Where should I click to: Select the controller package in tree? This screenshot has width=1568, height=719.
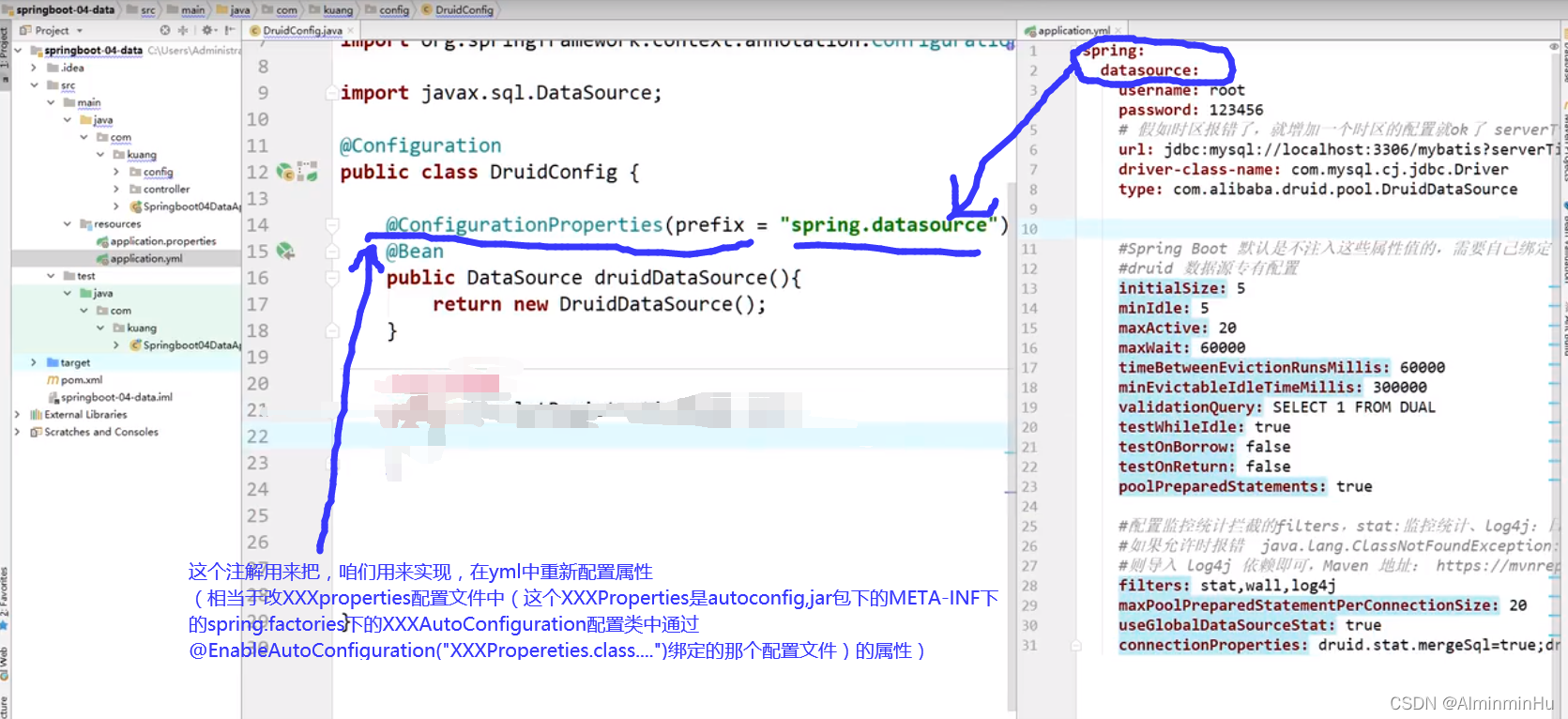pyautogui.click(x=159, y=189)
